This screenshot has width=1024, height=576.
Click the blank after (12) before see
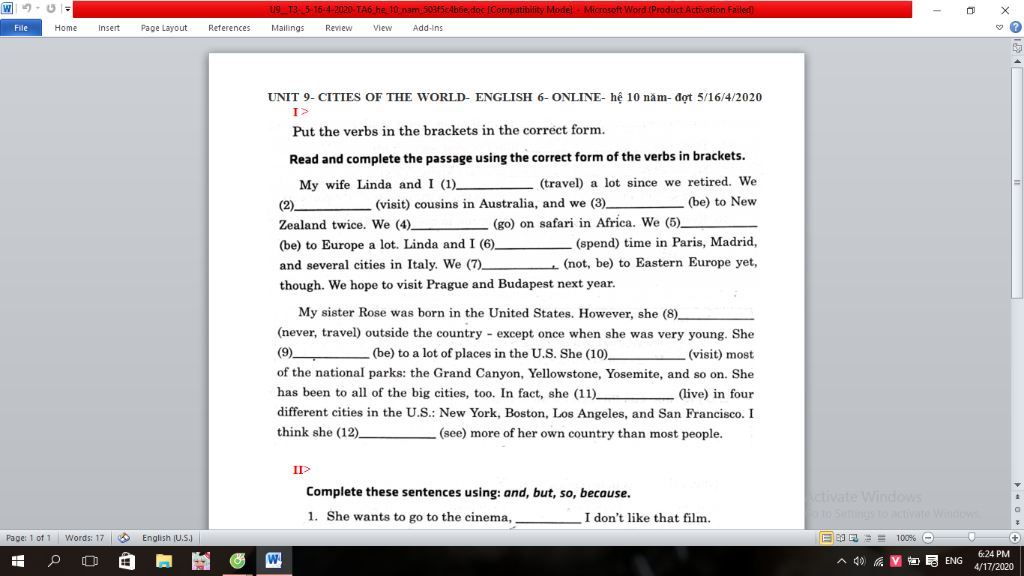click(x=397, y=434)
